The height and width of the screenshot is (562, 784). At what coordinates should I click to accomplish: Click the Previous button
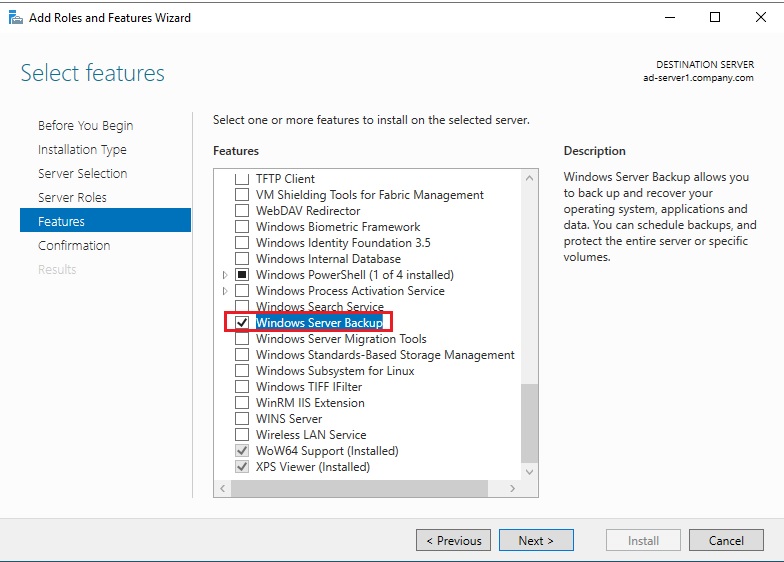[453, 540]
